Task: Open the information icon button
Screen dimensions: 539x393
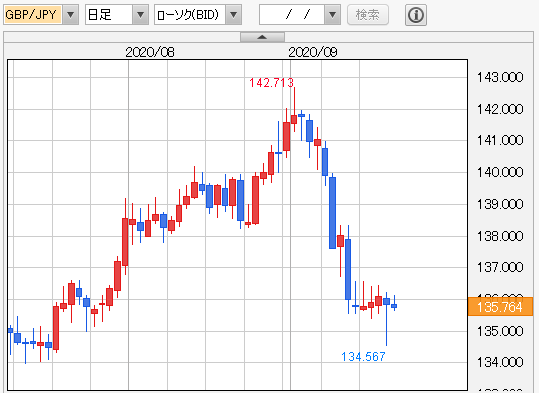Action: coord(416,15)
